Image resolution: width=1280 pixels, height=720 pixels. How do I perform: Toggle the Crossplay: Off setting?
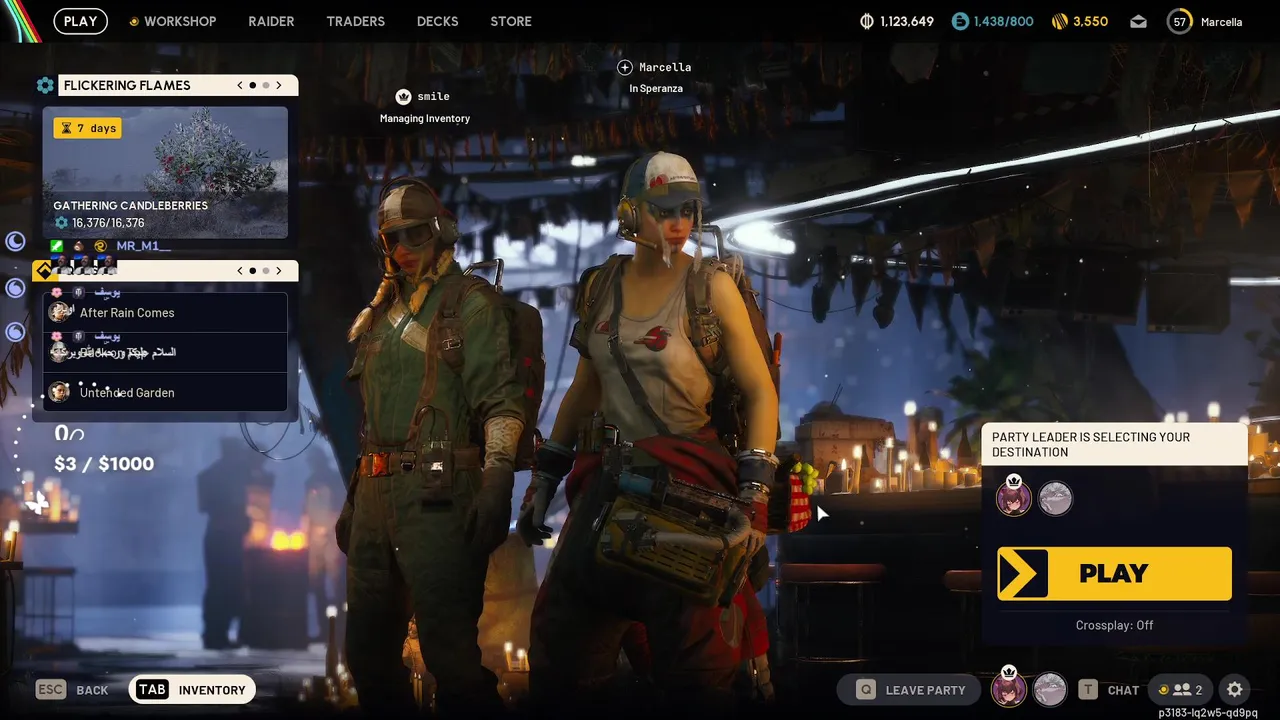point(1114,625)
